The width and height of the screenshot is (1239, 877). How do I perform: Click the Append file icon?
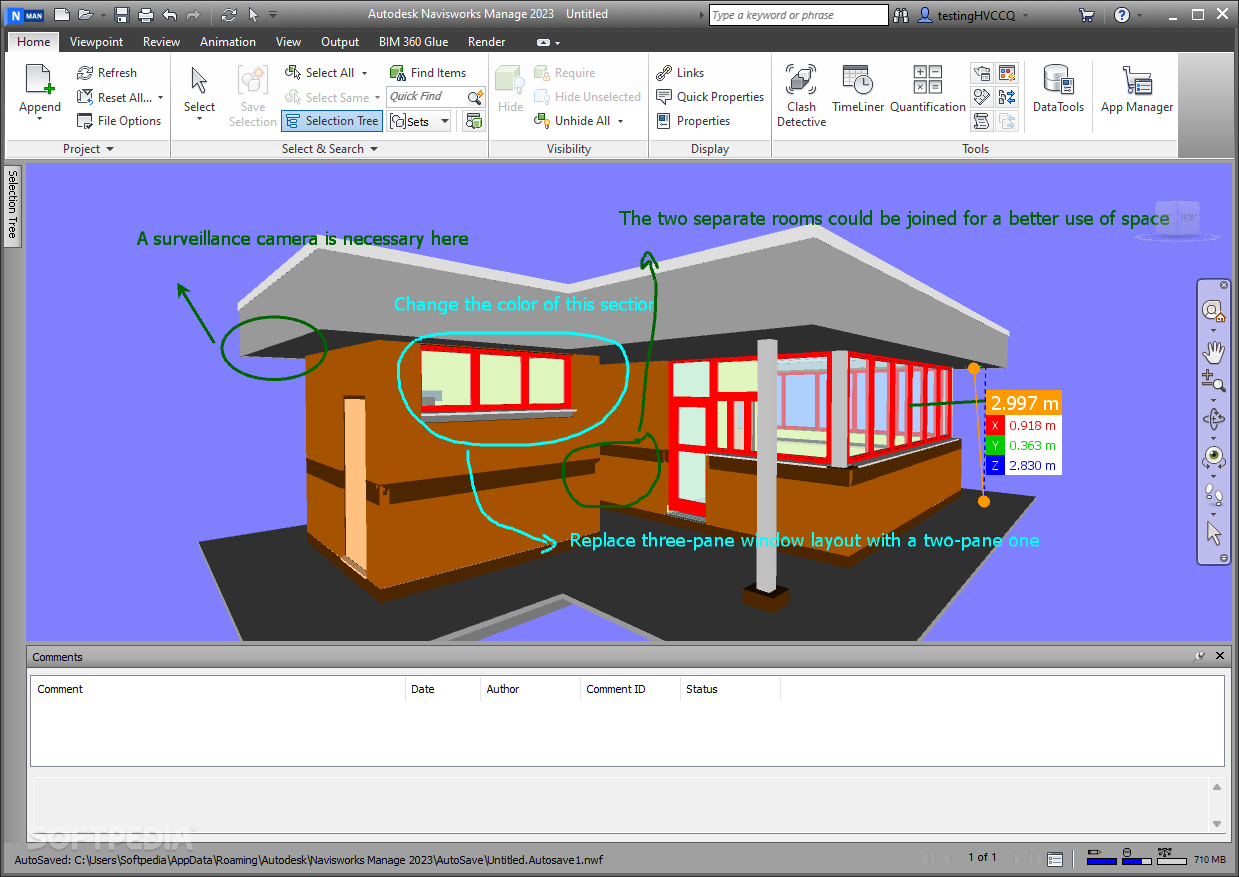pos(39,81)
